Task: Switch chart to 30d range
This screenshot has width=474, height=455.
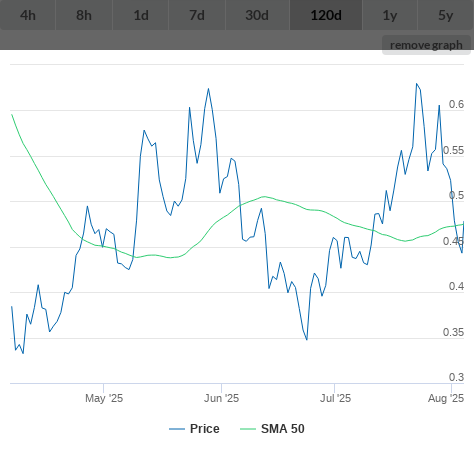Action: pyautogui.click(x=257, y=15)
